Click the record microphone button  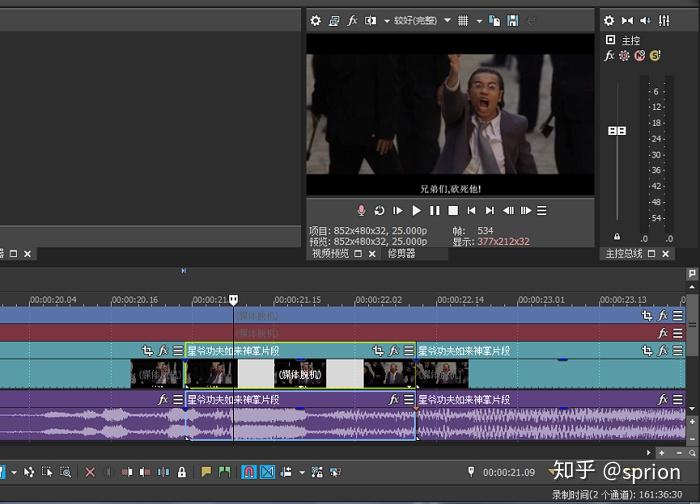point(361,210)
